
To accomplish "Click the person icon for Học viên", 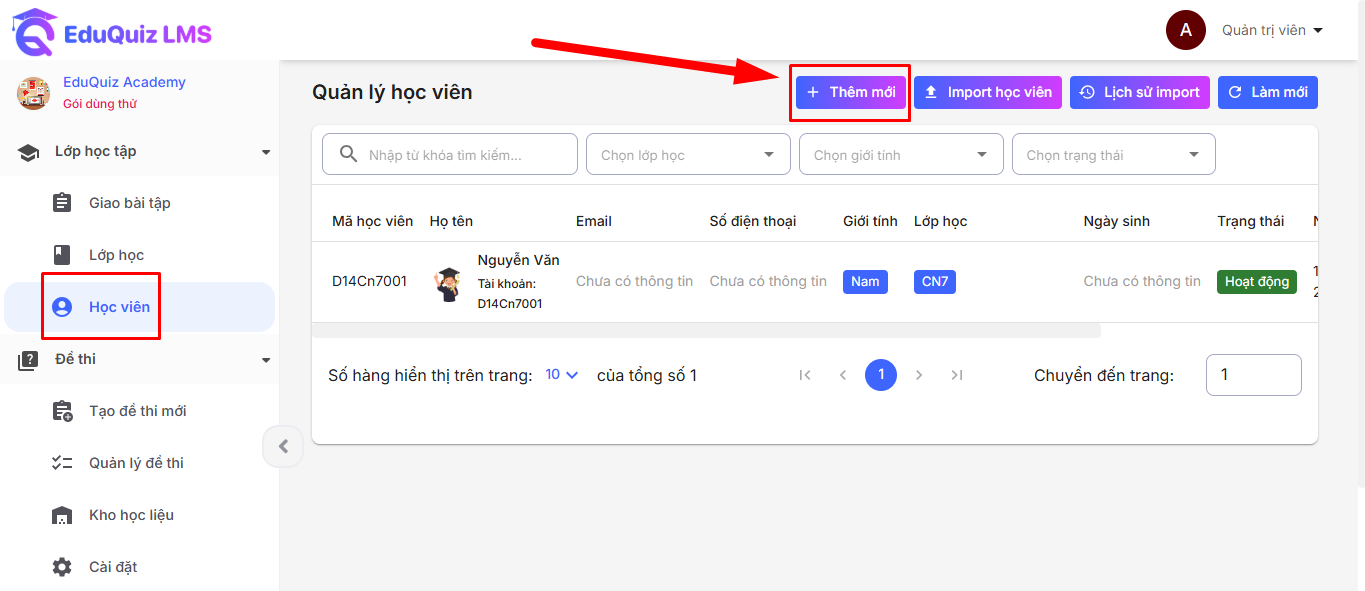I will coord(62,307).
